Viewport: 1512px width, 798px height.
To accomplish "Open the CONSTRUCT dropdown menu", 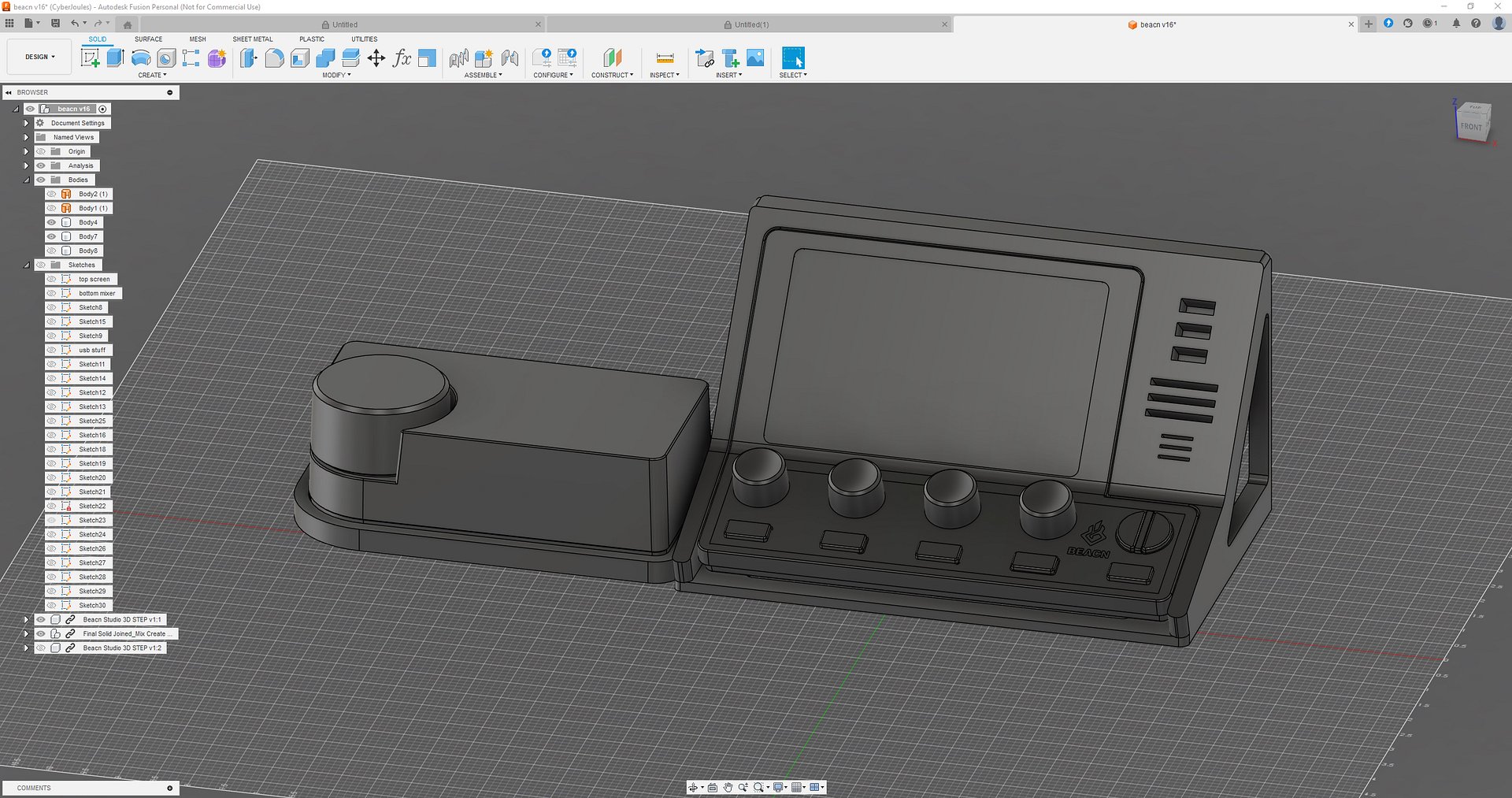I will click(x=612, y=75).
